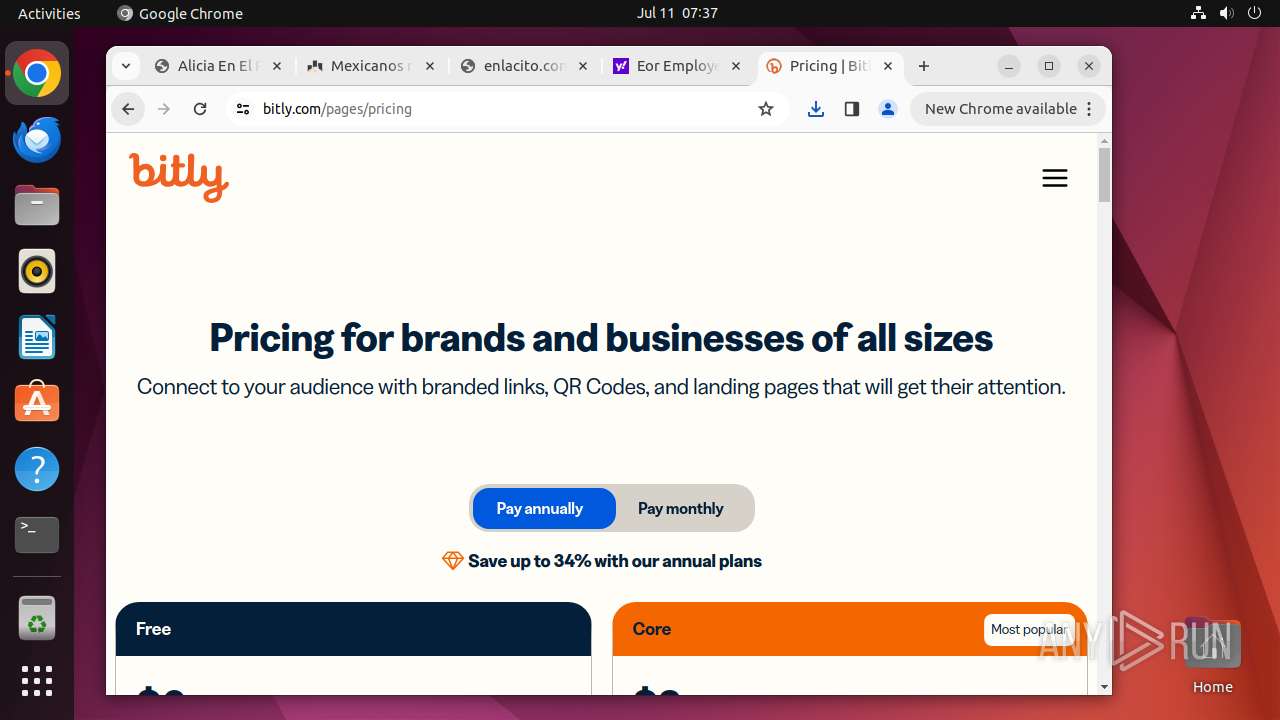Bookmark this page with the star
This screenshot has width=1280, height=720.
(x=766, y=109)
